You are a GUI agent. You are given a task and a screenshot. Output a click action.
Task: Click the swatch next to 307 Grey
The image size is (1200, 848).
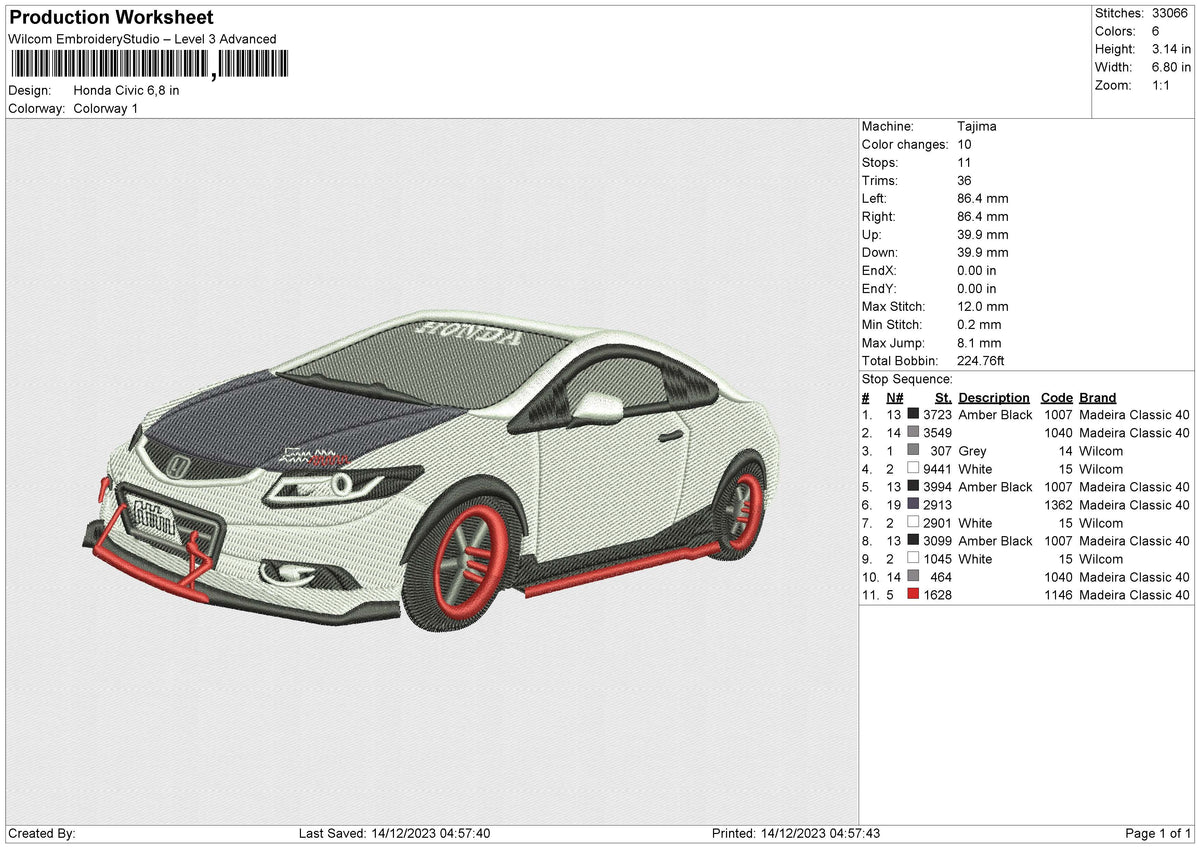[x=913, y=451]
